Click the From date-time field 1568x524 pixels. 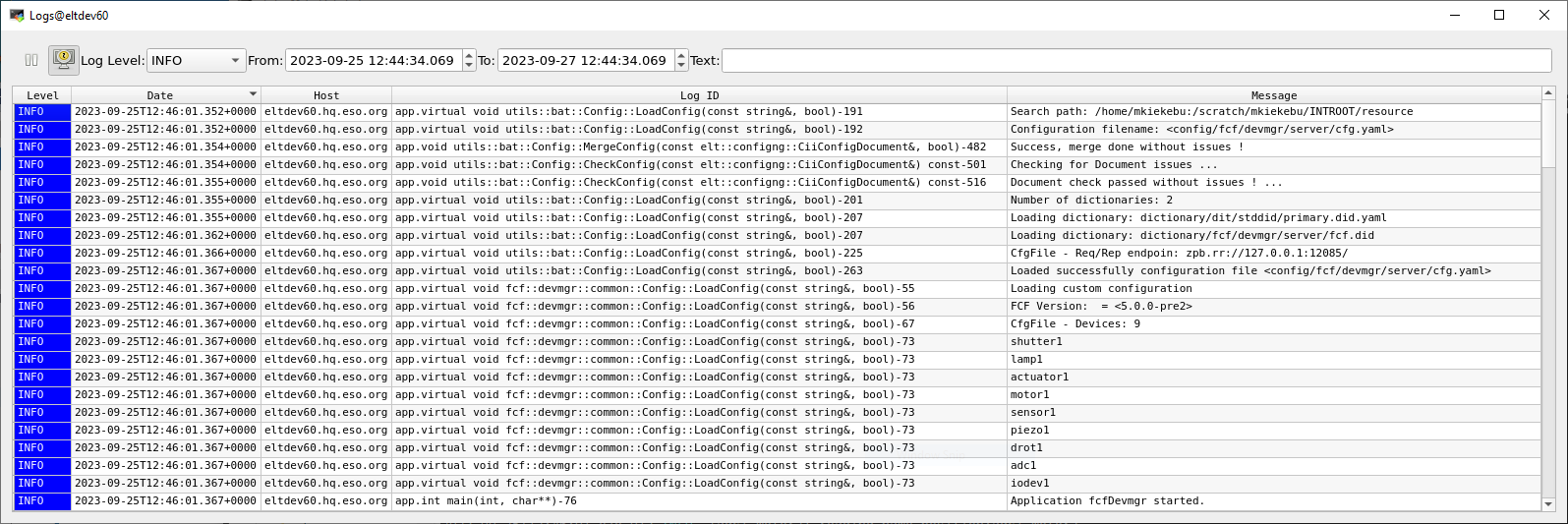373,61
